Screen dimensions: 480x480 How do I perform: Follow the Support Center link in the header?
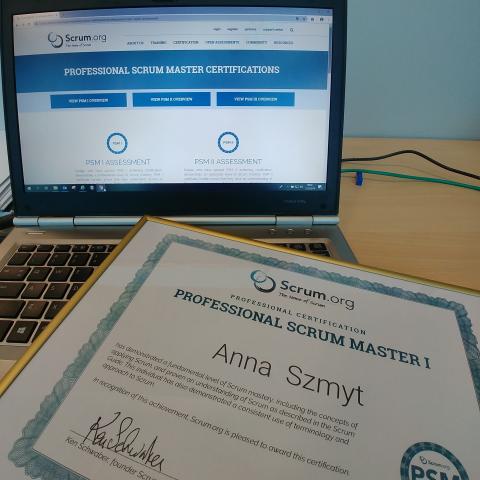click(x=273, y=30)
